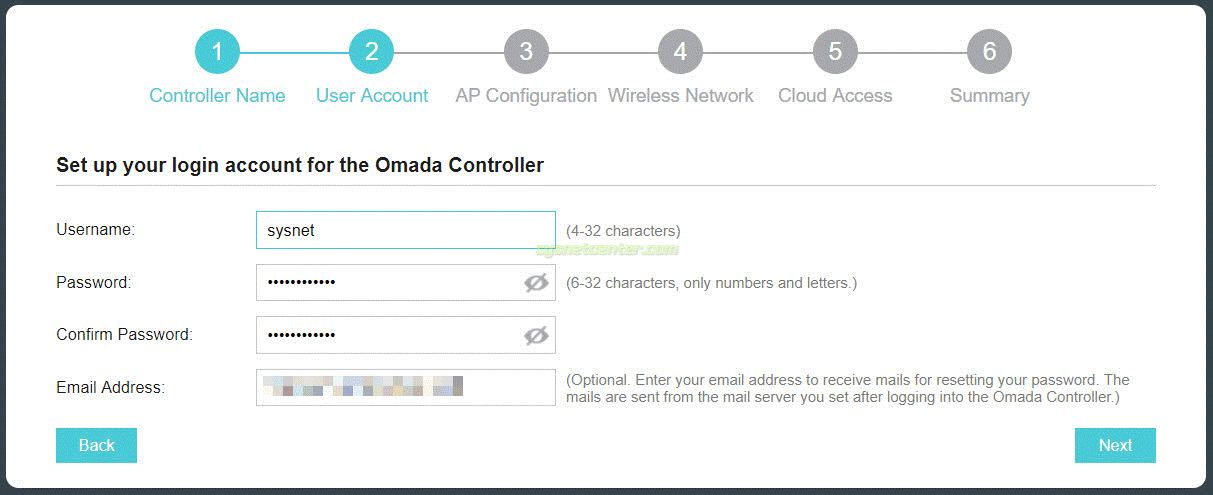This screenshot has width=1213, height=495.
Task: Click the '6-32 characters, only numbers and letters' hint
Action: pos(711,283)
